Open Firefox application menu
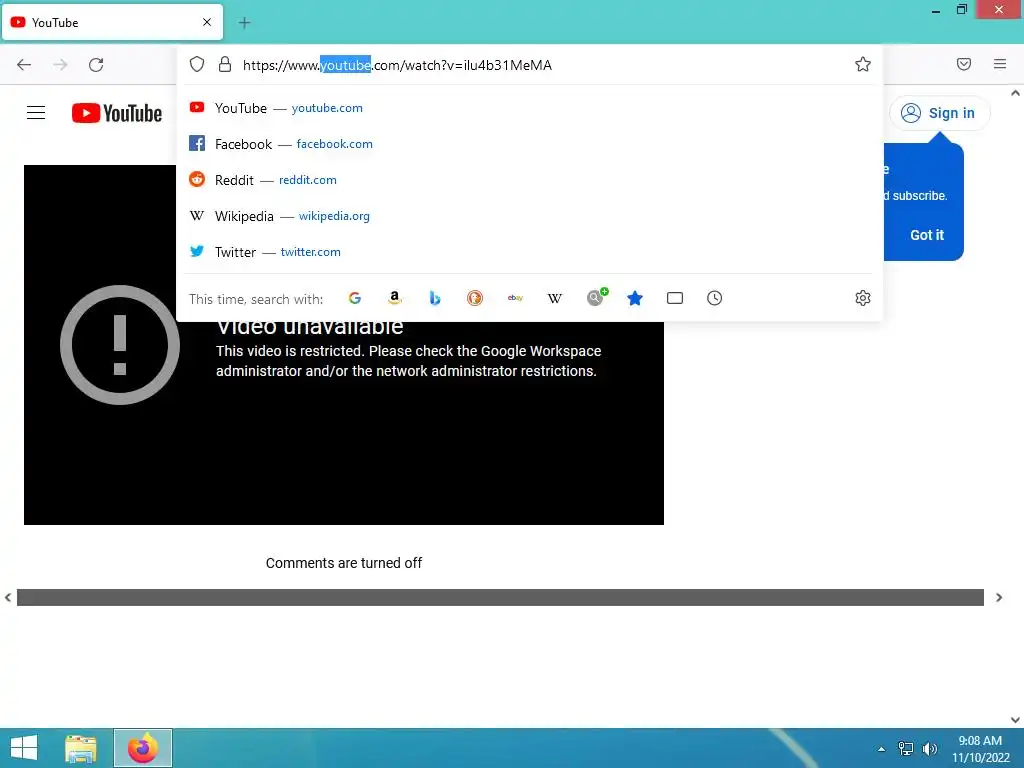 (x=1000, y=64)
